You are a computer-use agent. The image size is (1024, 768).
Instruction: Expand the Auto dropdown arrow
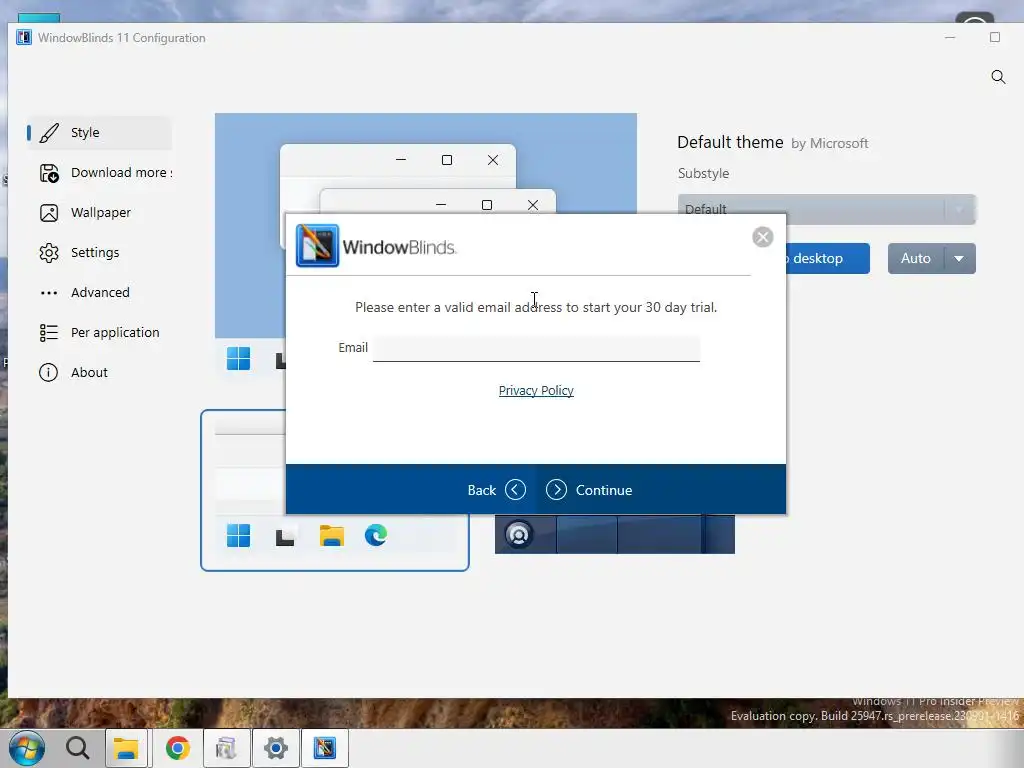click(959, 259)
